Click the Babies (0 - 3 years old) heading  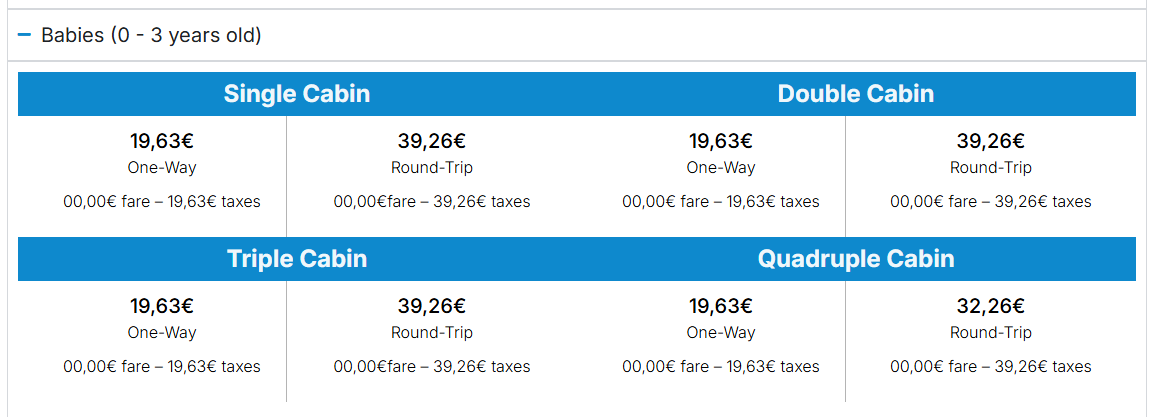[151, 36]
